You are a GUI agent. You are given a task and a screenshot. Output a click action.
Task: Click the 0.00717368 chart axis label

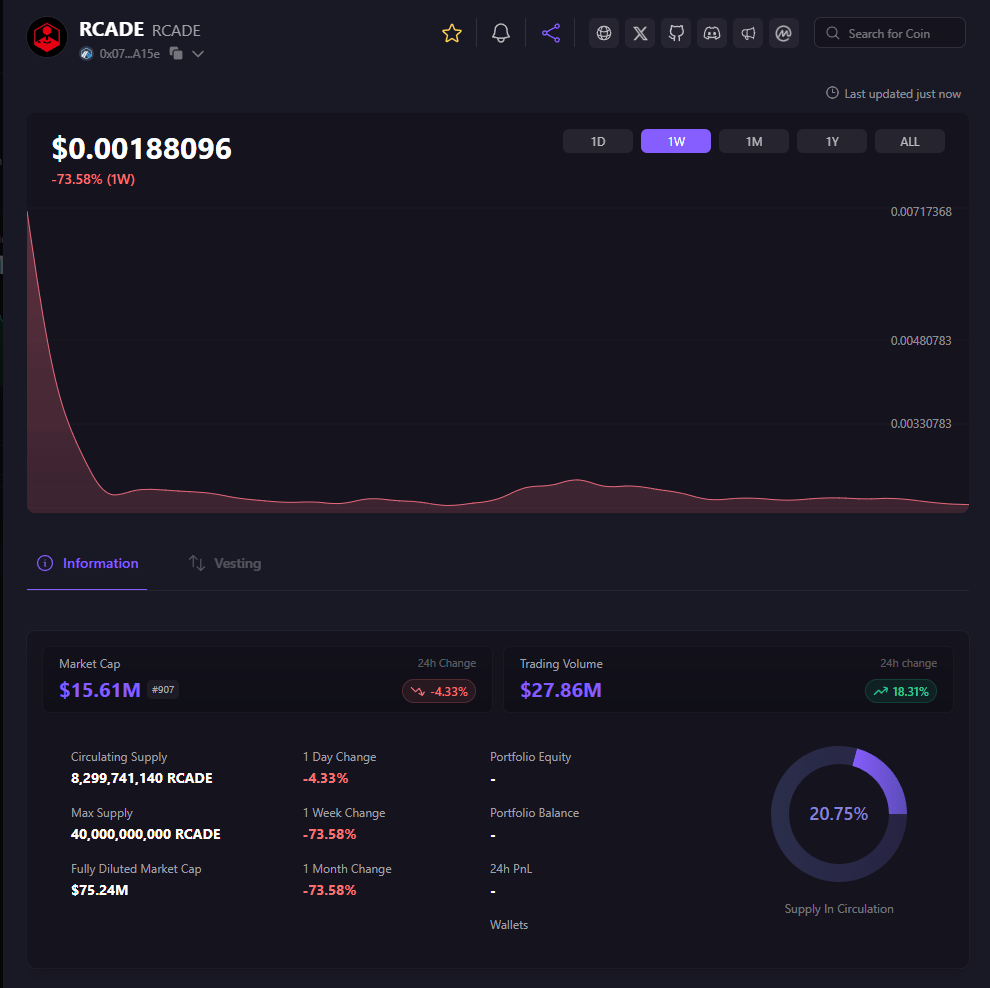[x=921, y=211]
